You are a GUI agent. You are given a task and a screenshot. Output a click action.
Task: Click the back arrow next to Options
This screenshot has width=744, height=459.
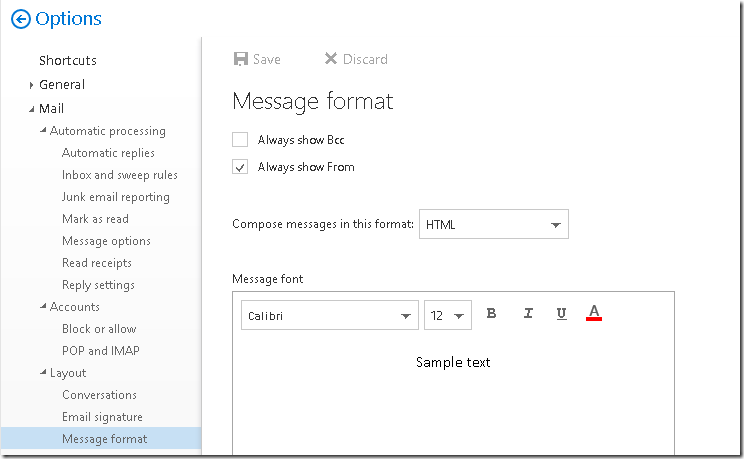20,19
